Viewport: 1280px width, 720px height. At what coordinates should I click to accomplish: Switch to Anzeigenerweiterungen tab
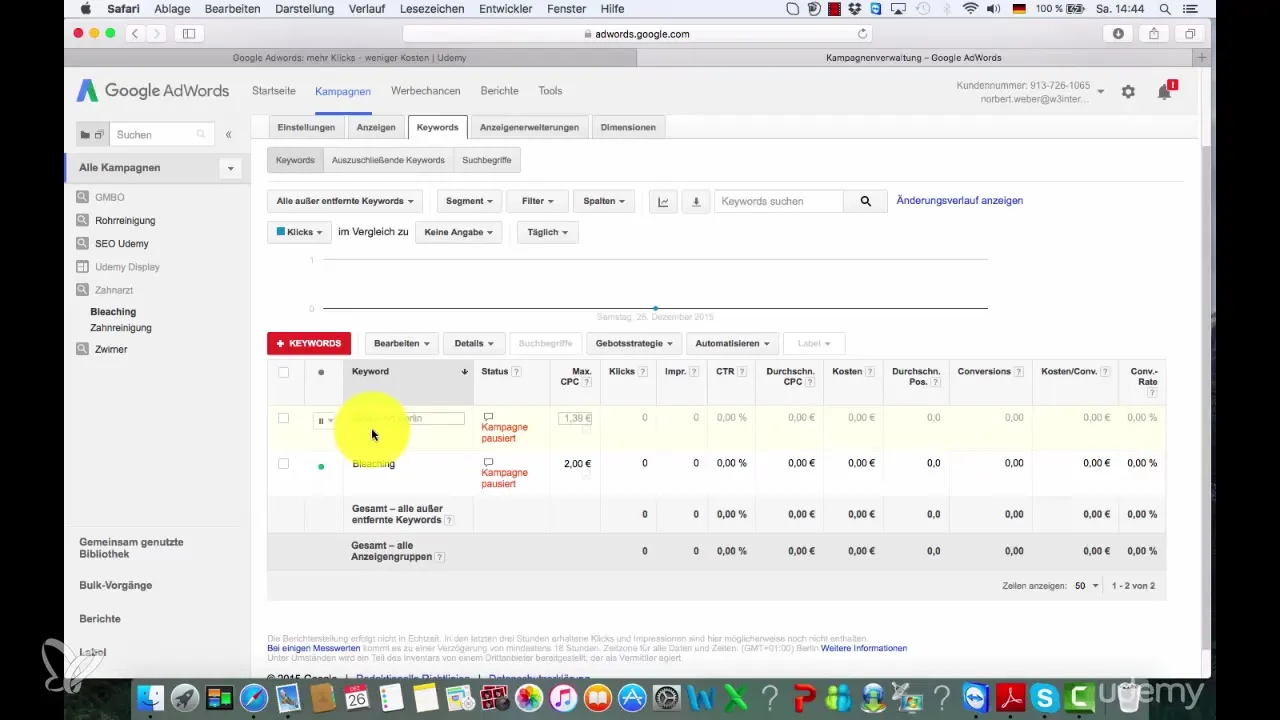click(x=529, y=127)
